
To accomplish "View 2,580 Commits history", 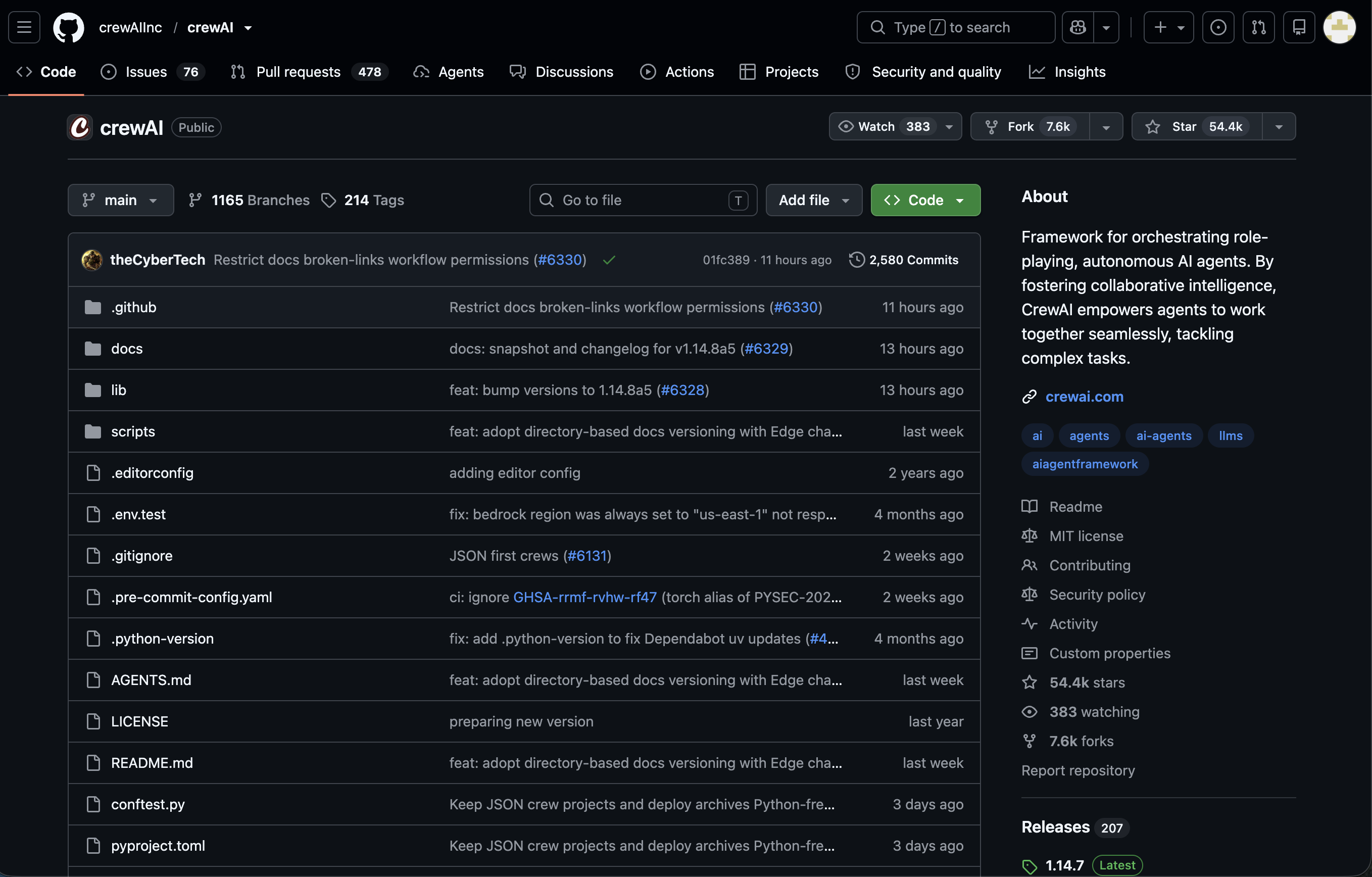I will tap(904, 260).
